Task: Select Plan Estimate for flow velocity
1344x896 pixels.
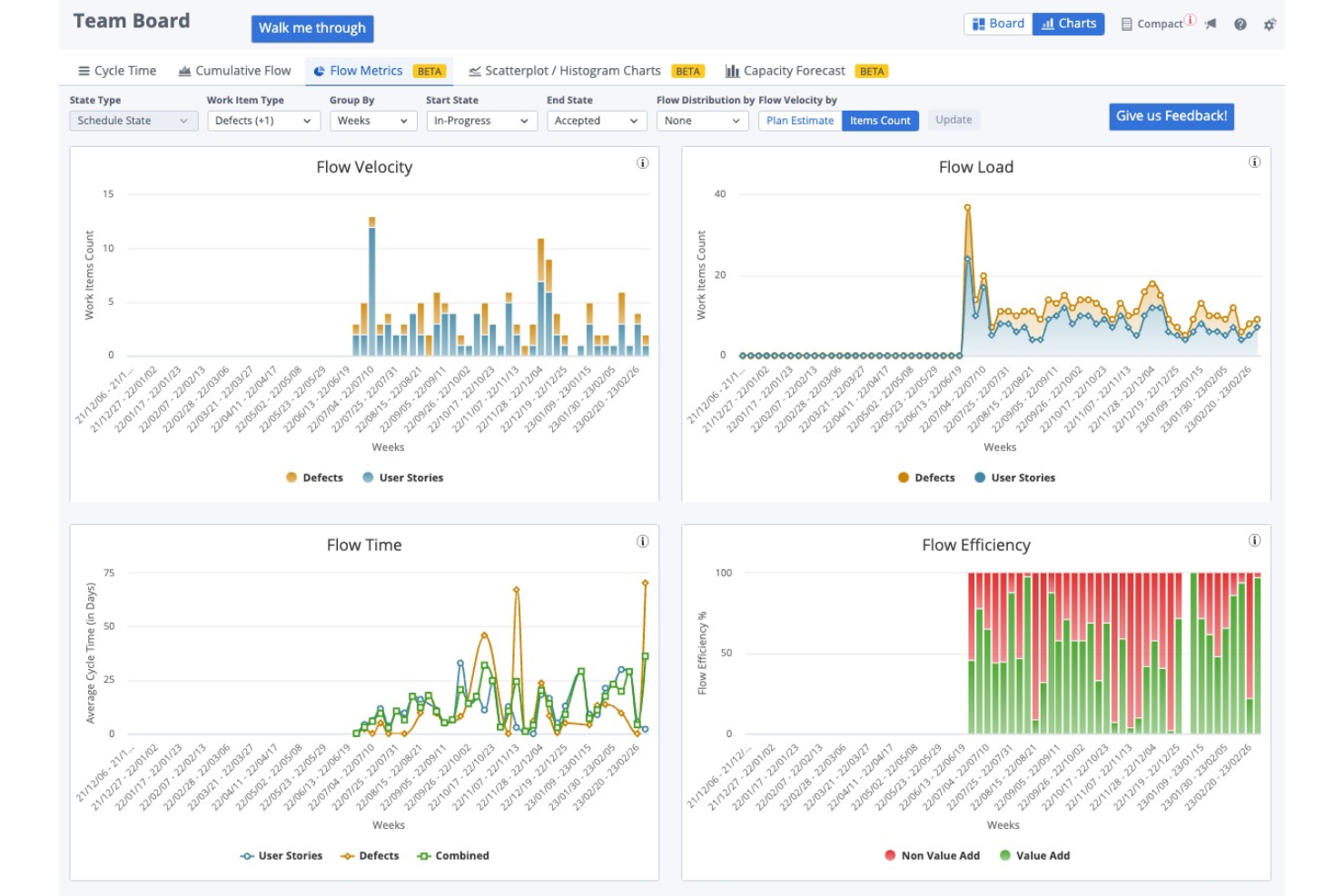Action: pos(800,121)
